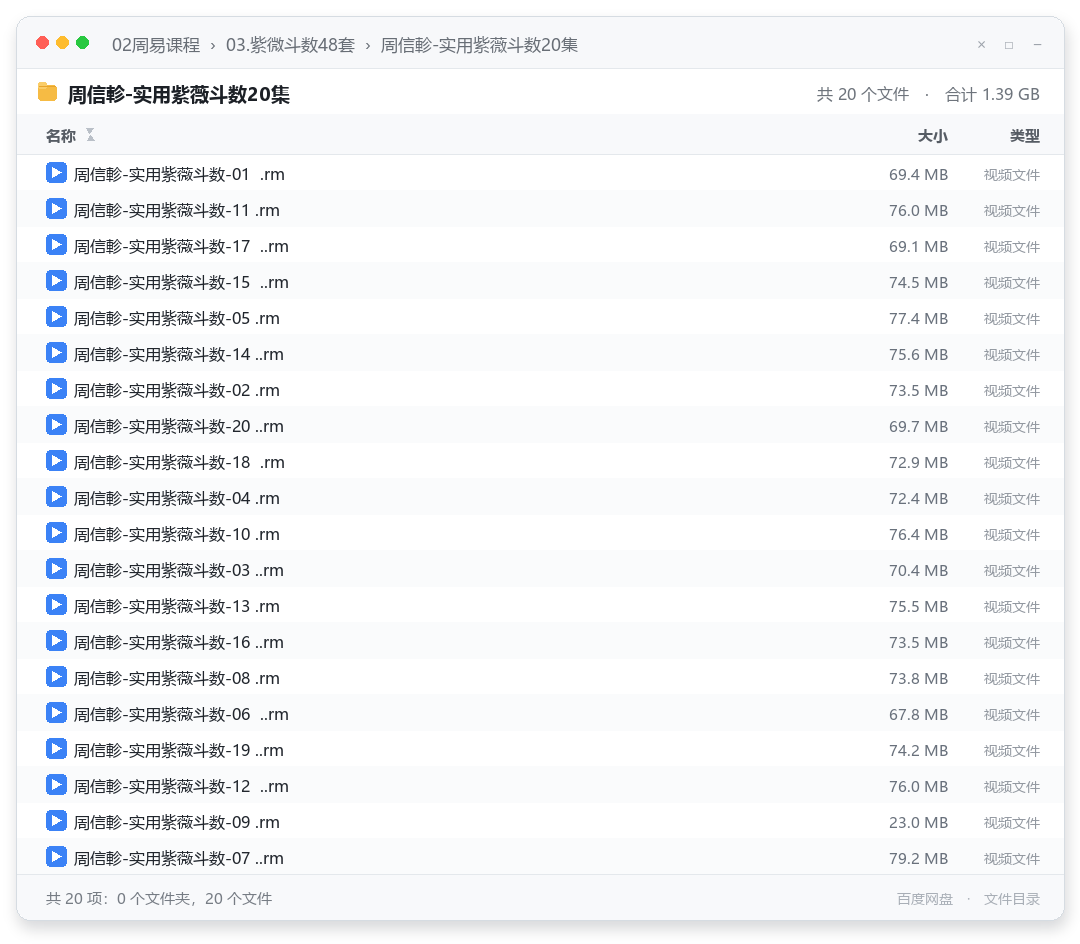
Task: Click the video icon for 周信畛-实用紫薇斗数-10
Action: click(x=56, y=533)
